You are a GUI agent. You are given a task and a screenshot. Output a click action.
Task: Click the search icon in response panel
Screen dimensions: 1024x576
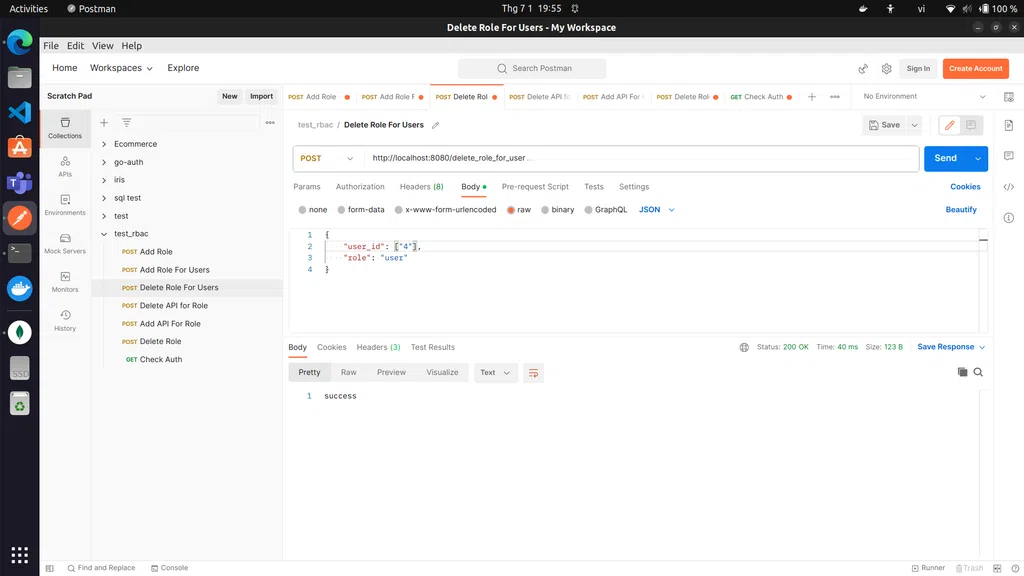[978, 372]
